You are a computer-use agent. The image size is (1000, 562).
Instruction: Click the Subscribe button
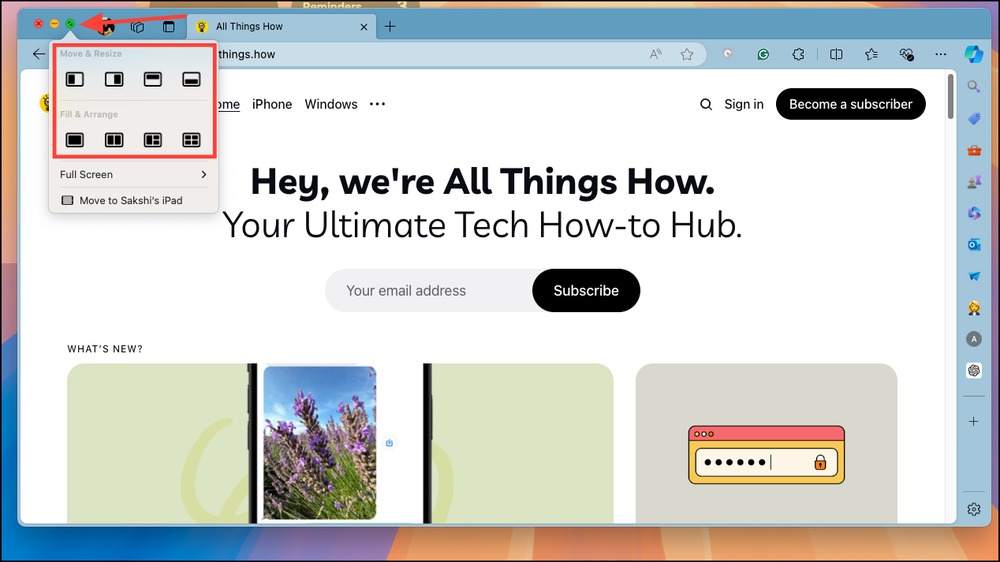pos(586,290)
